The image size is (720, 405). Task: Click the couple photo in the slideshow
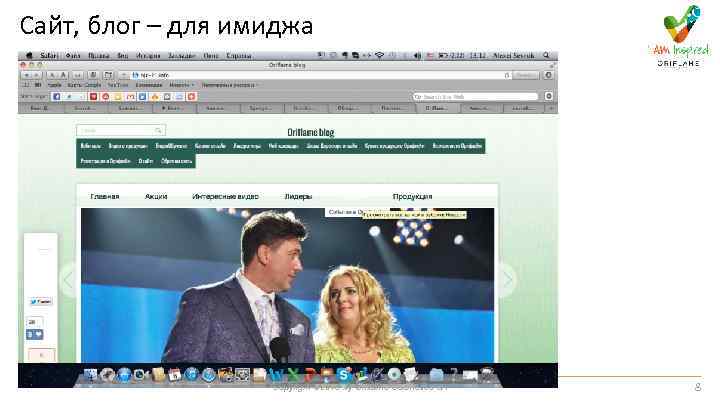coord(287,285)
